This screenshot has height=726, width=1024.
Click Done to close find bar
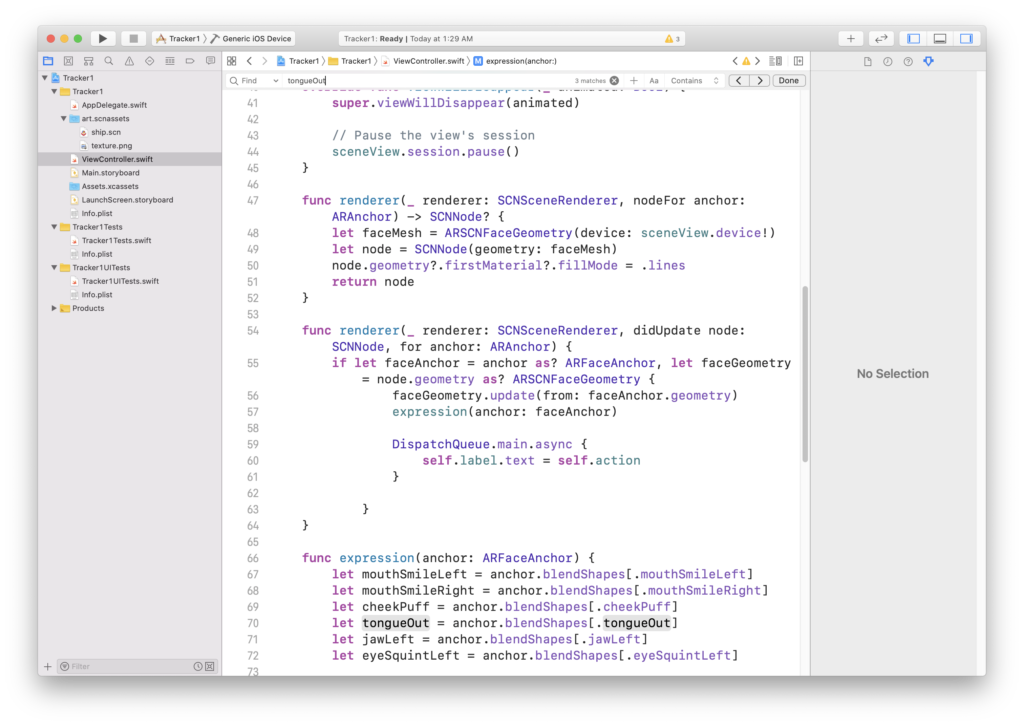pos(789,80)
